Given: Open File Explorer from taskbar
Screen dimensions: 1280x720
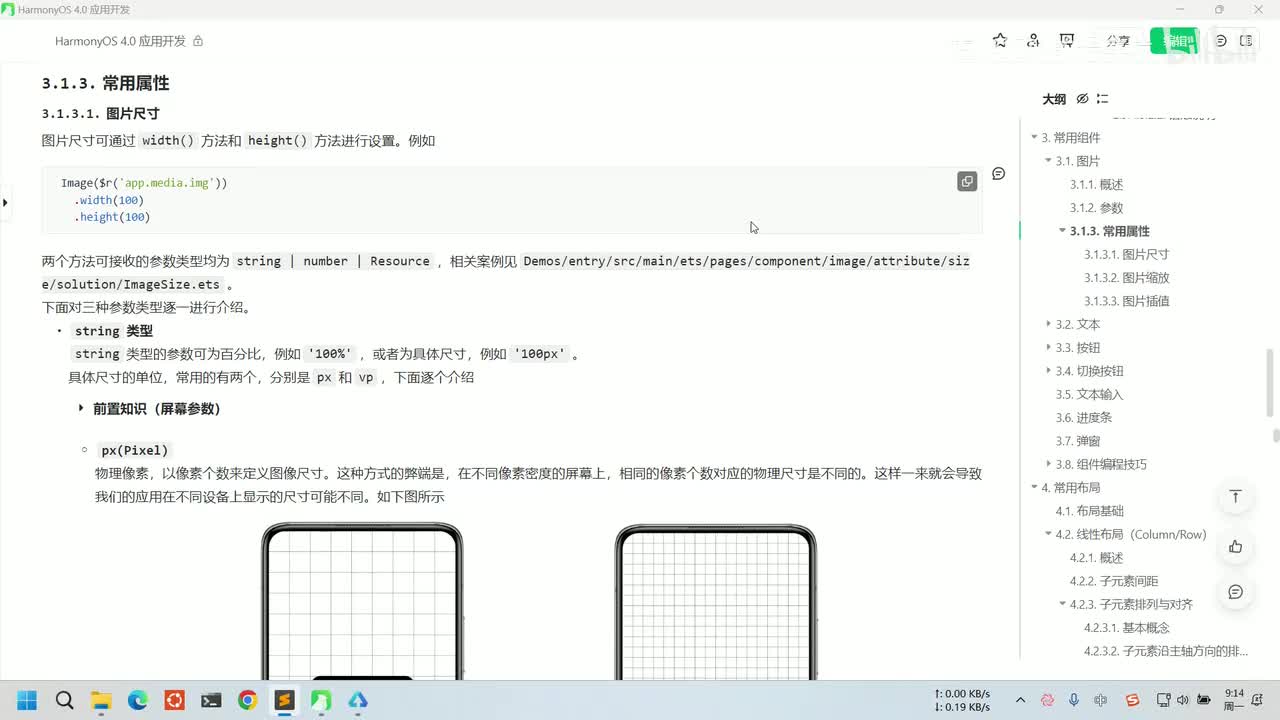Looking at the screenshot, I should [x=101, y=700].
